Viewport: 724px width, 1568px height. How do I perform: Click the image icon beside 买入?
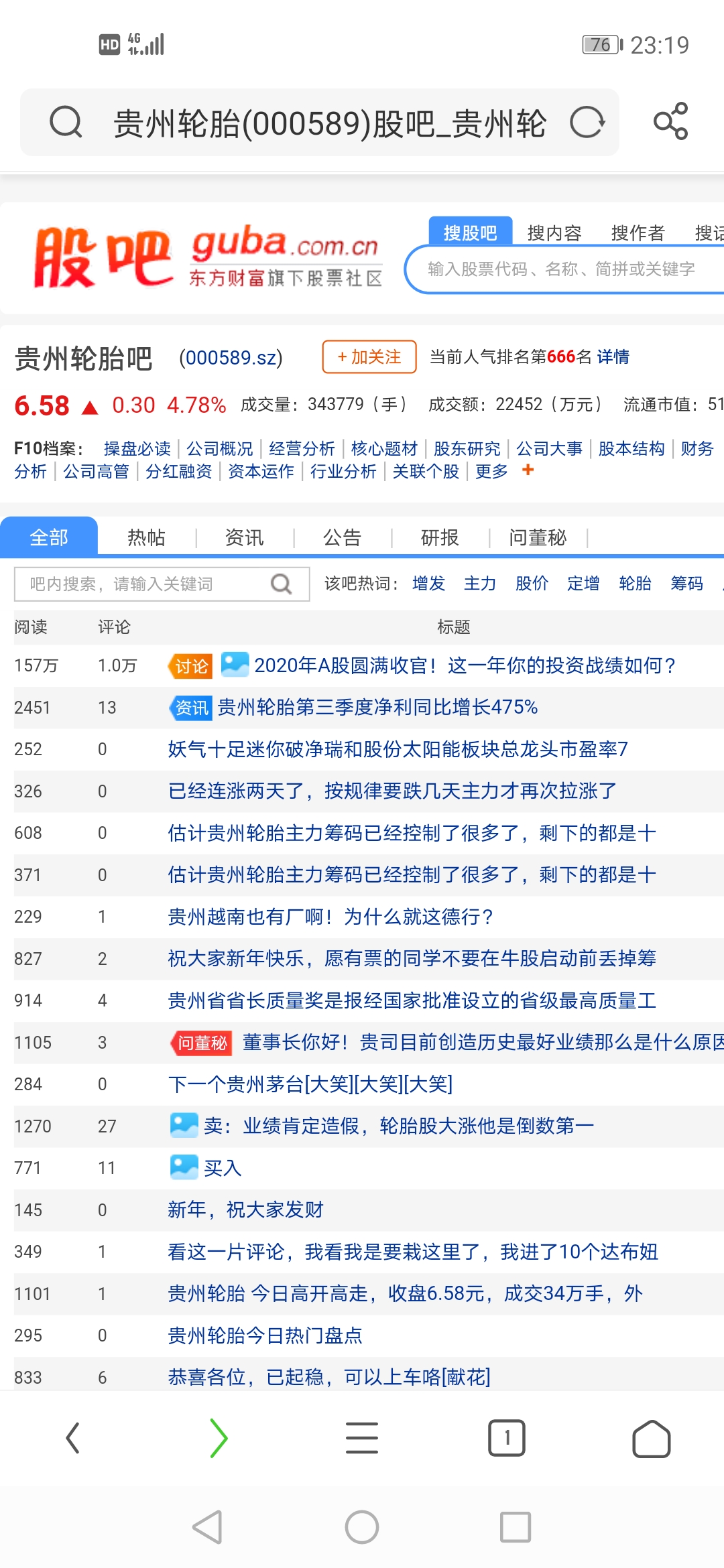pyautogui.click(x=184, y=1167)
